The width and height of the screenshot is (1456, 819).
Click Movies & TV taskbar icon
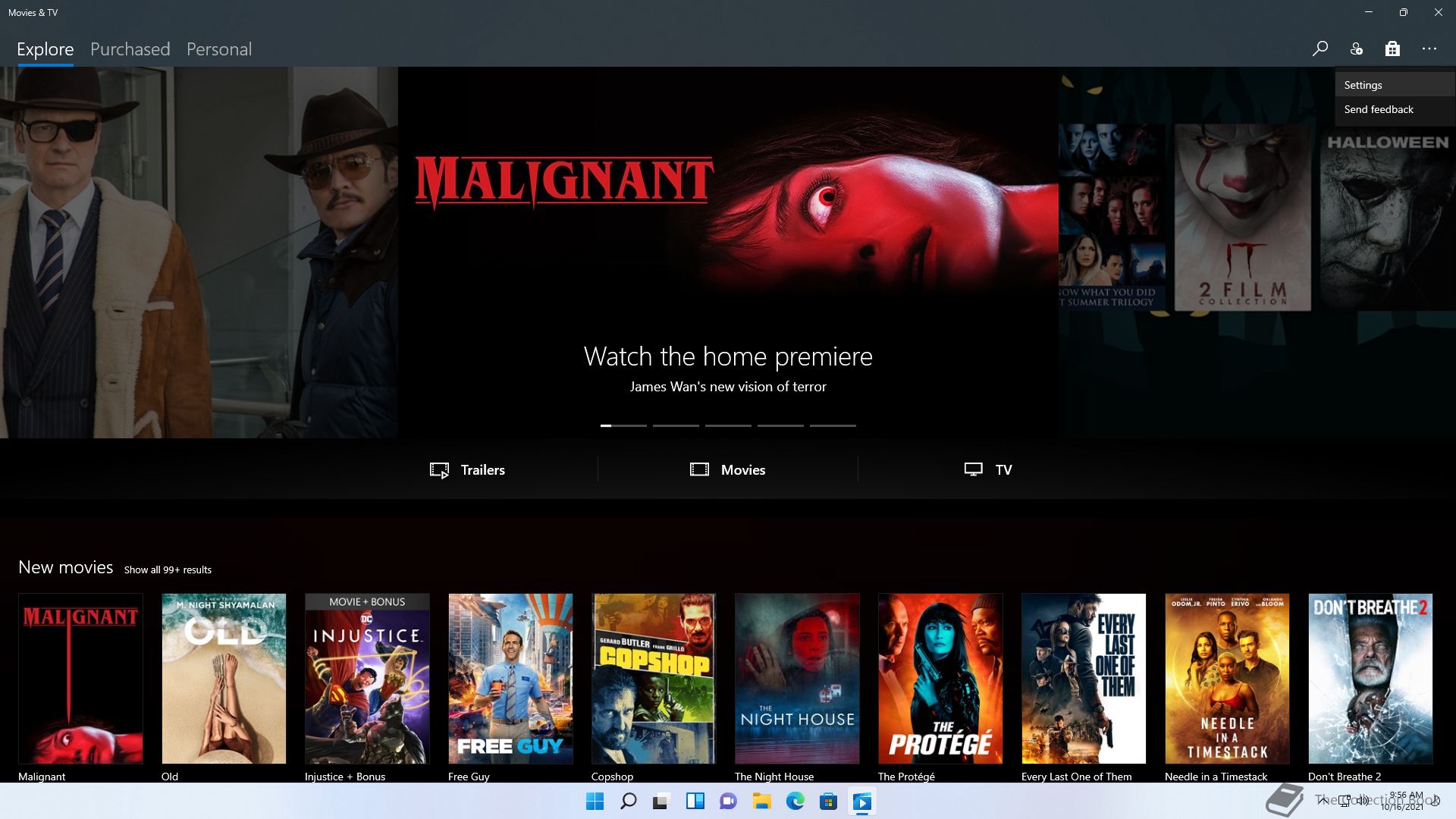pos(862,802)
